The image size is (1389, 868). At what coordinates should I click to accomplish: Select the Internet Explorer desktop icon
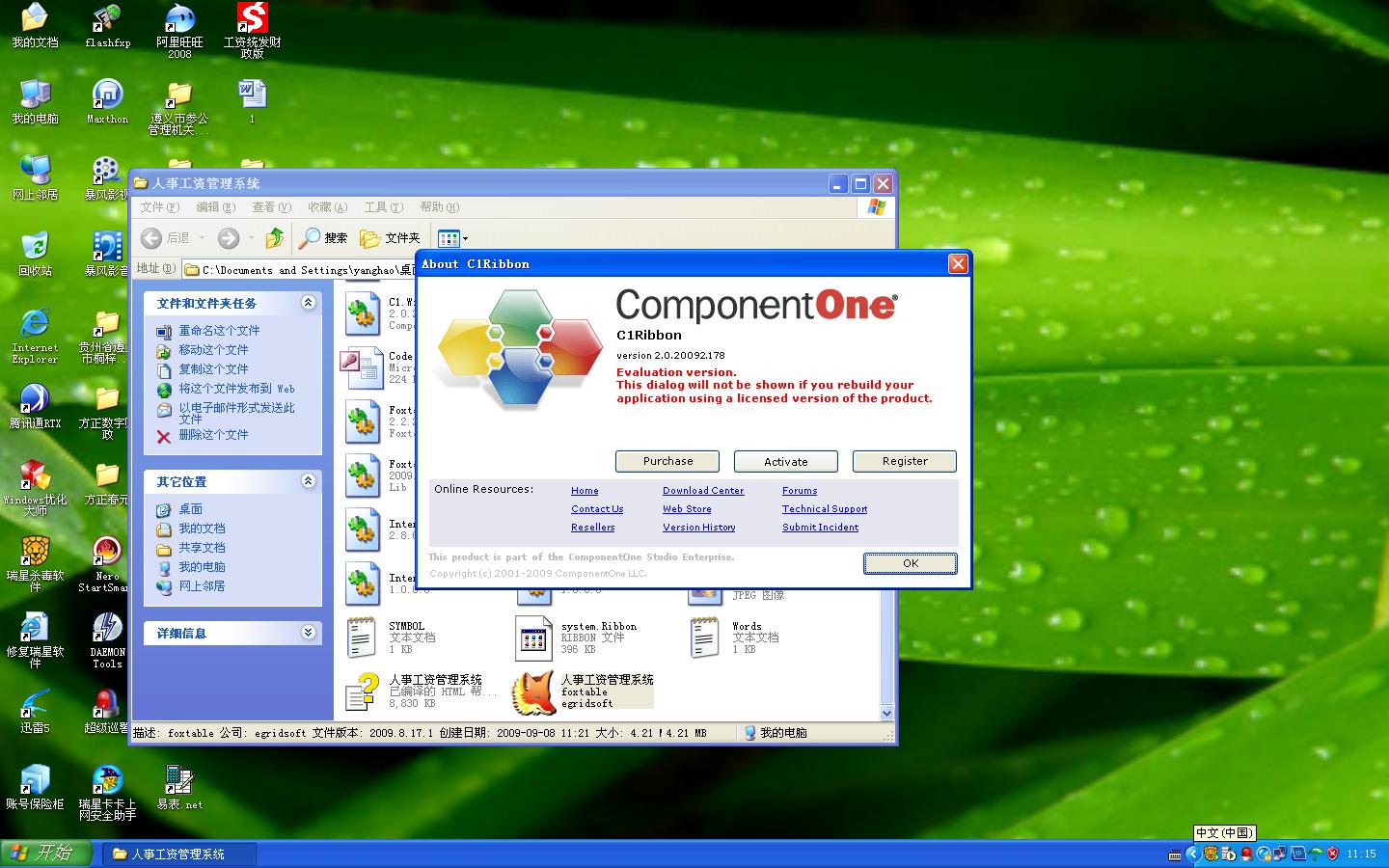pos(35,336)
